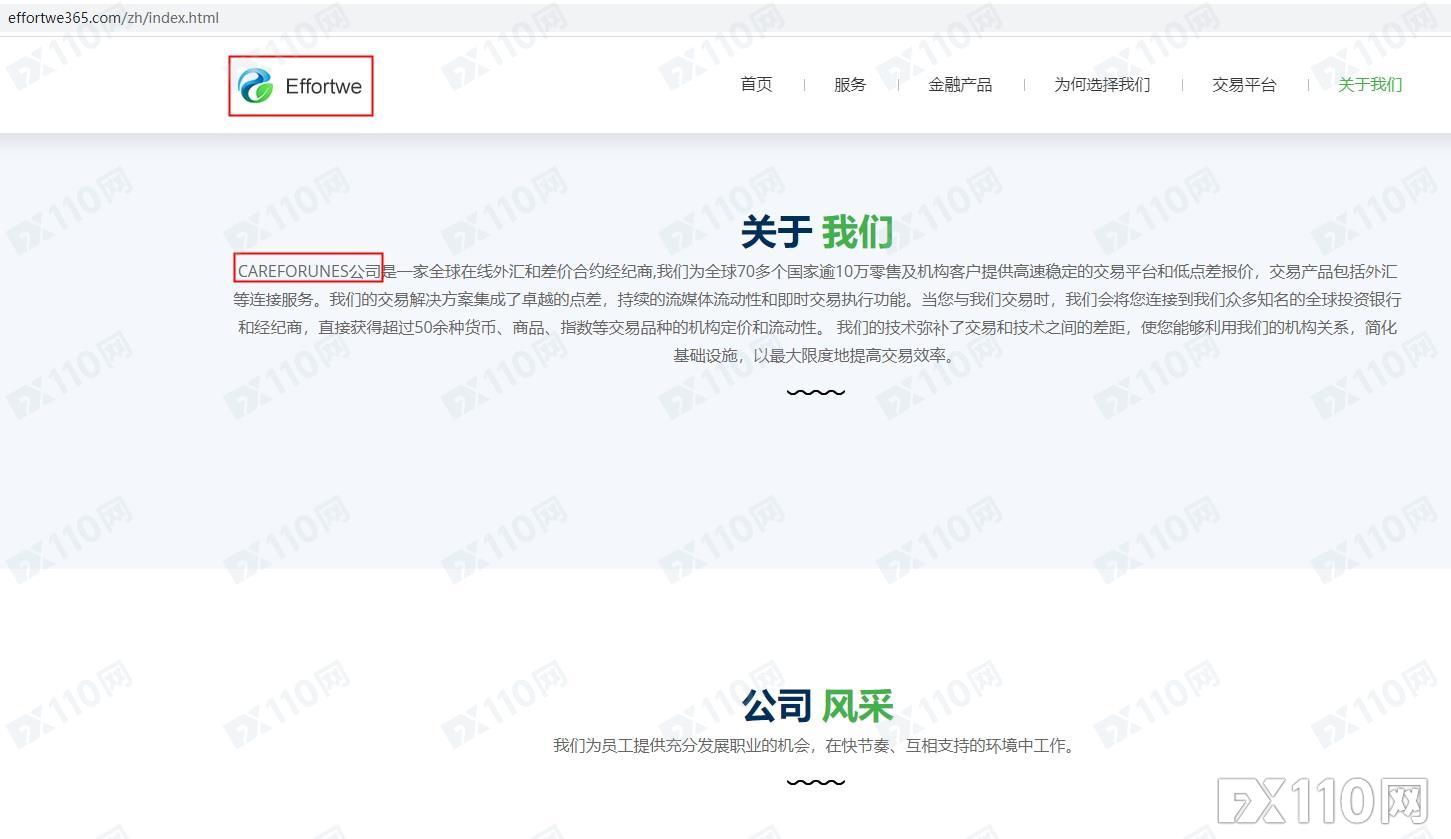Click paragraph line 基础设施，以最大限度地提高交易效率

tap(816, 355)
